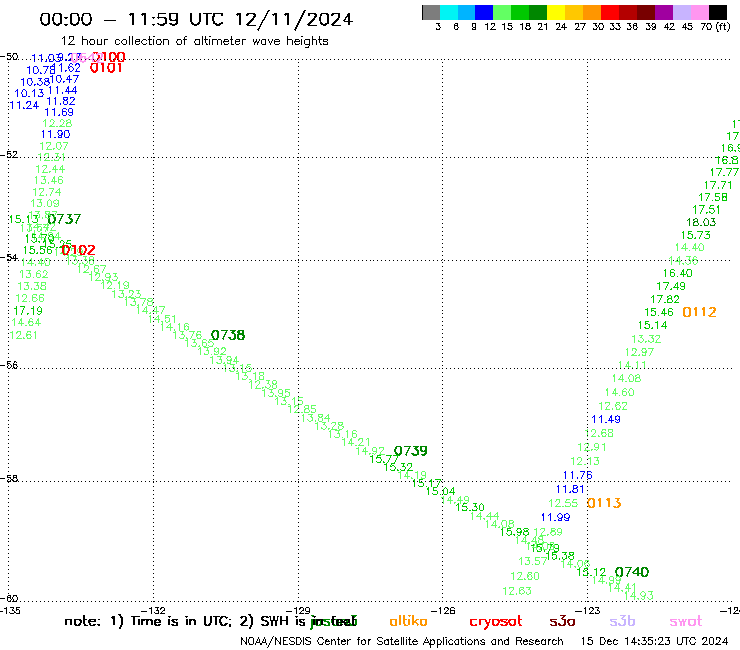Click the longitude axis label '-123'
740x650 pixels.
click(x=588, y=610)
